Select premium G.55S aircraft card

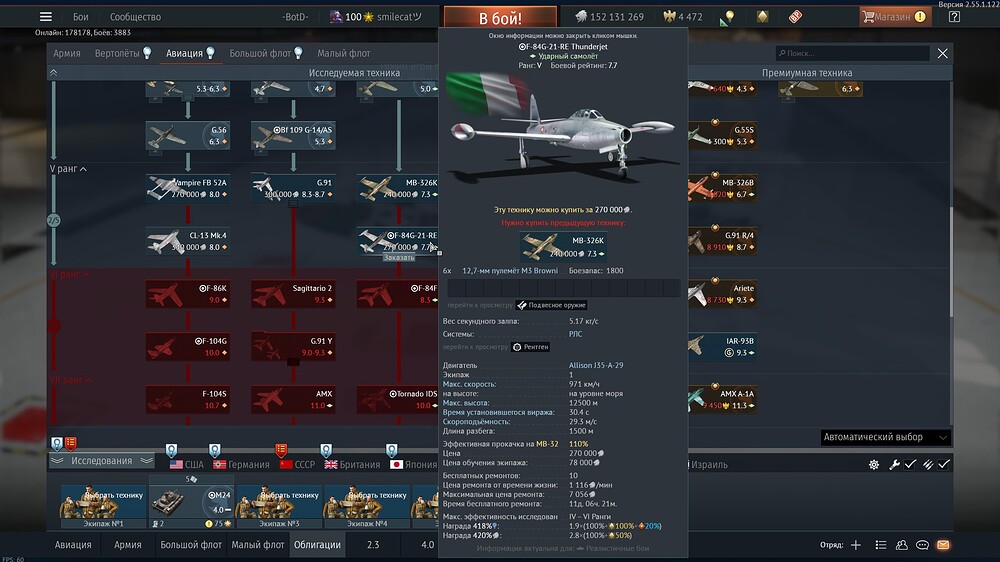(x=723, y=135)
